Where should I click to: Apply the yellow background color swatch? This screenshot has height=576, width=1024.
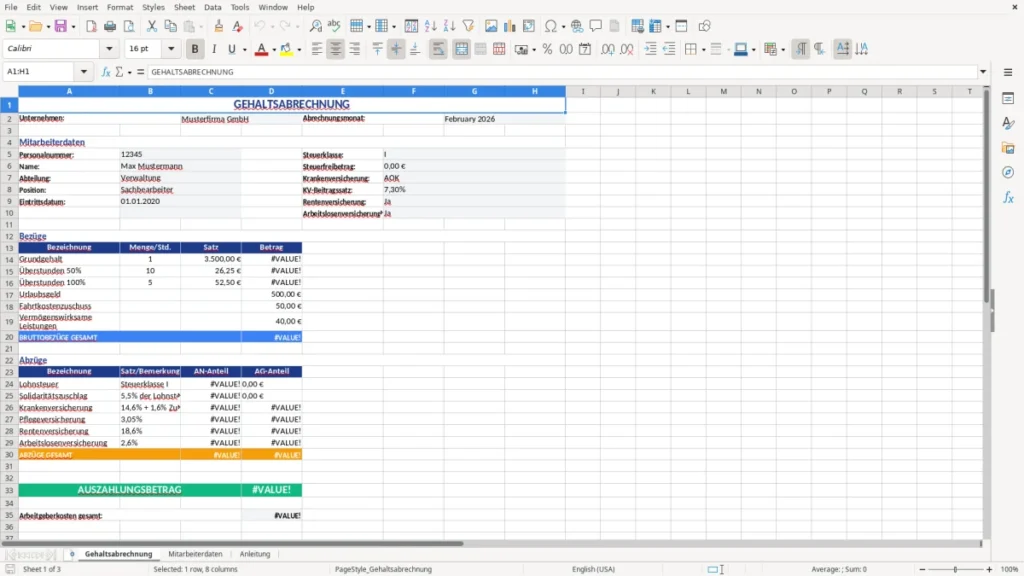click(x=286, y=49)
